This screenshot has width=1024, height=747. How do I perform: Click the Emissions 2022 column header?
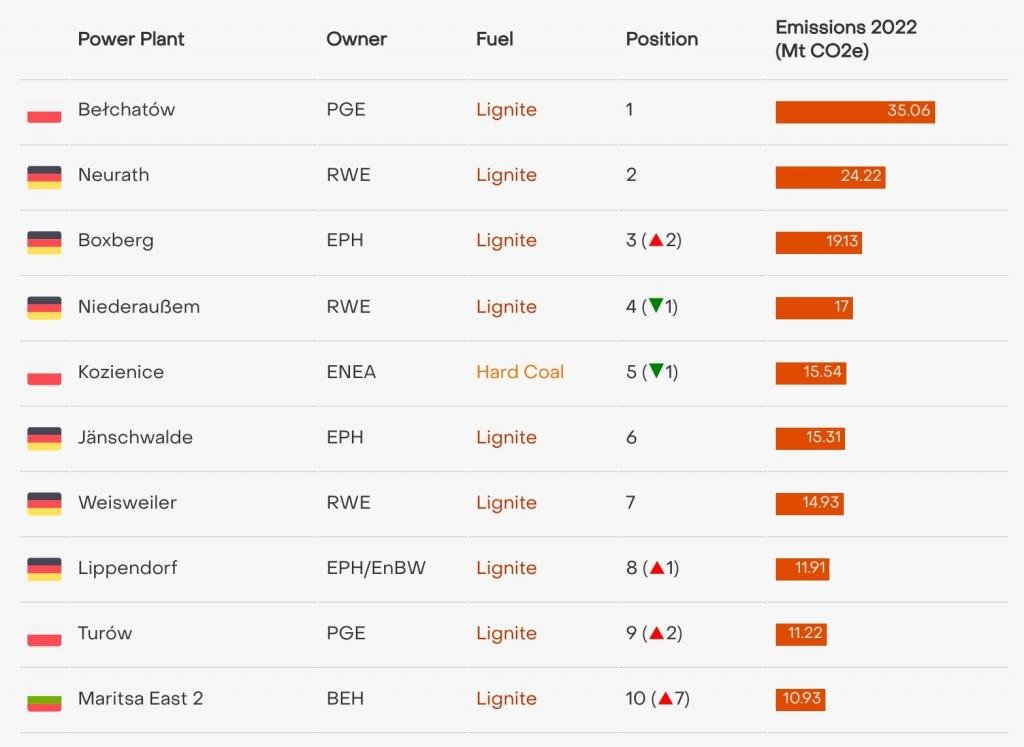[846, 39]
